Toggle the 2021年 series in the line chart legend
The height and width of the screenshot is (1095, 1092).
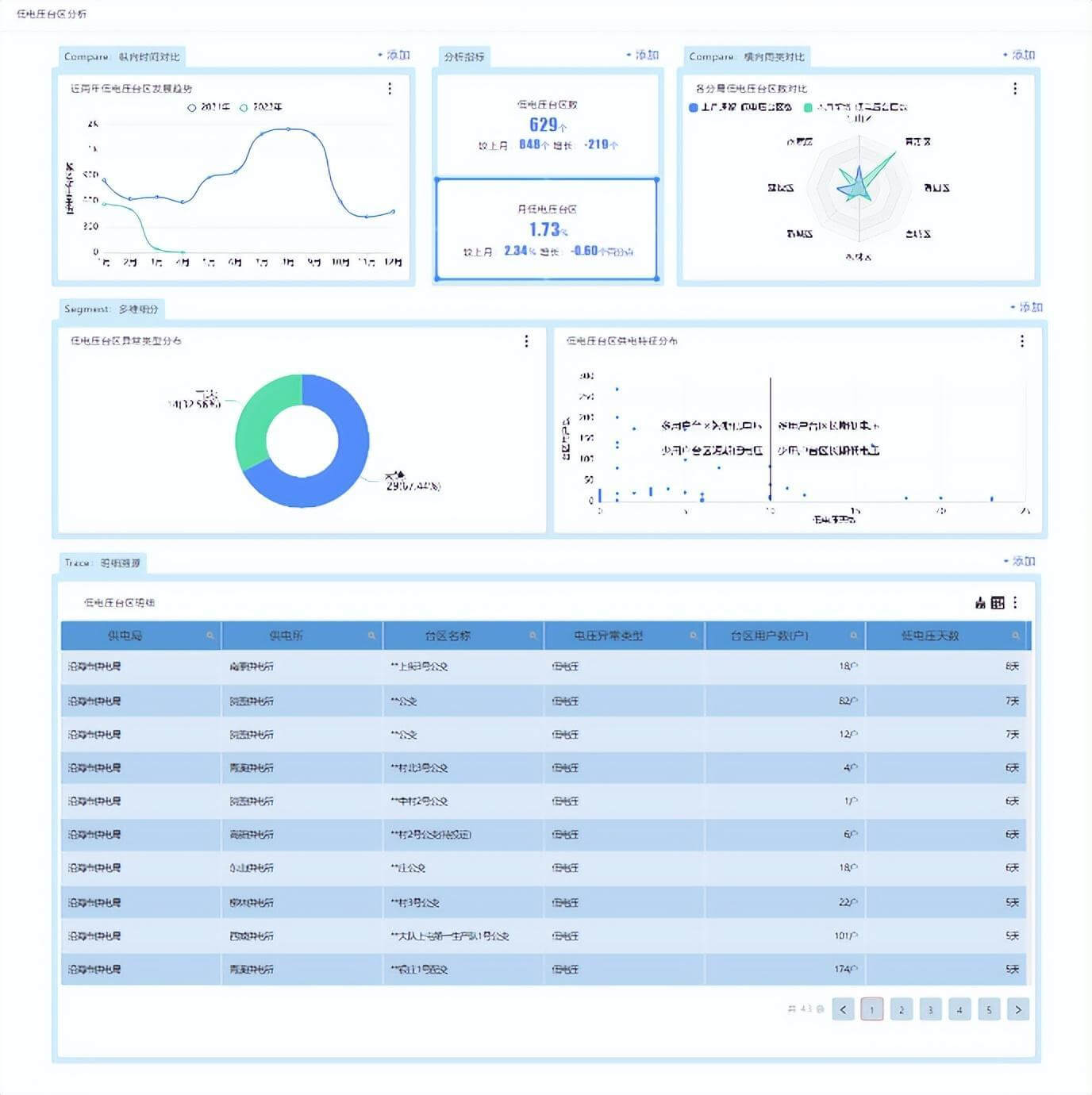(x=209, y=107)
